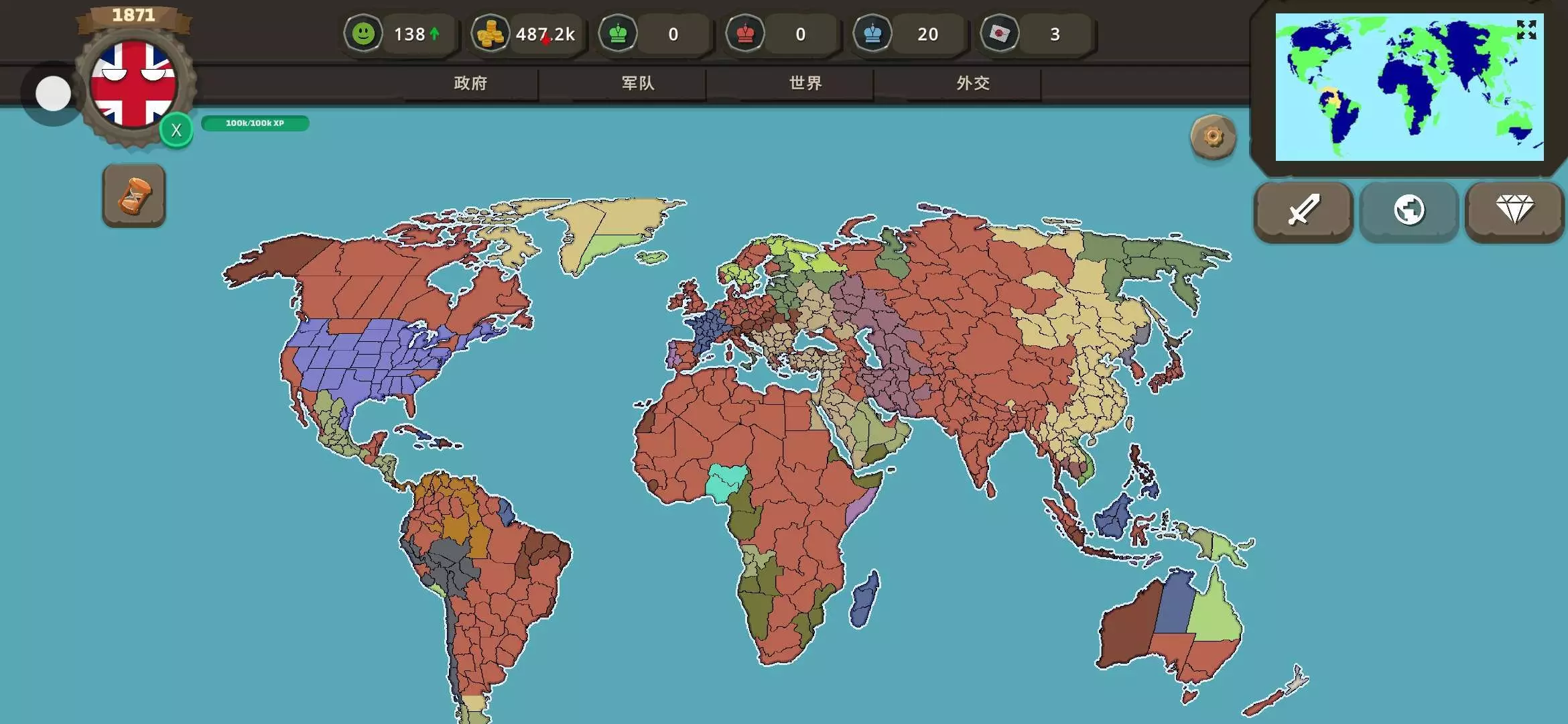Click the hourglass next-turn button
Image resolution: width=1568 pixels, height=724 pixels.
[x=134, y=196]
